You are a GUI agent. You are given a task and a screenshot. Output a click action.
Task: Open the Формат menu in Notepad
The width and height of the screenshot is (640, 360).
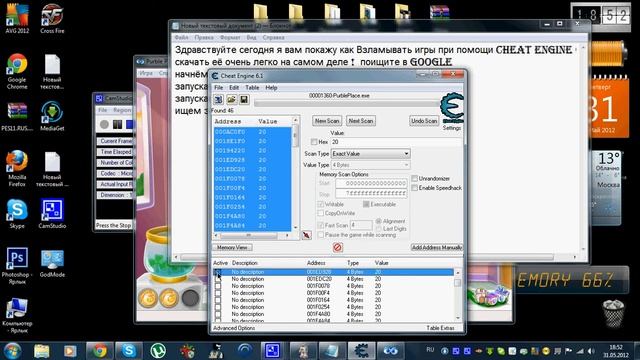230,37
